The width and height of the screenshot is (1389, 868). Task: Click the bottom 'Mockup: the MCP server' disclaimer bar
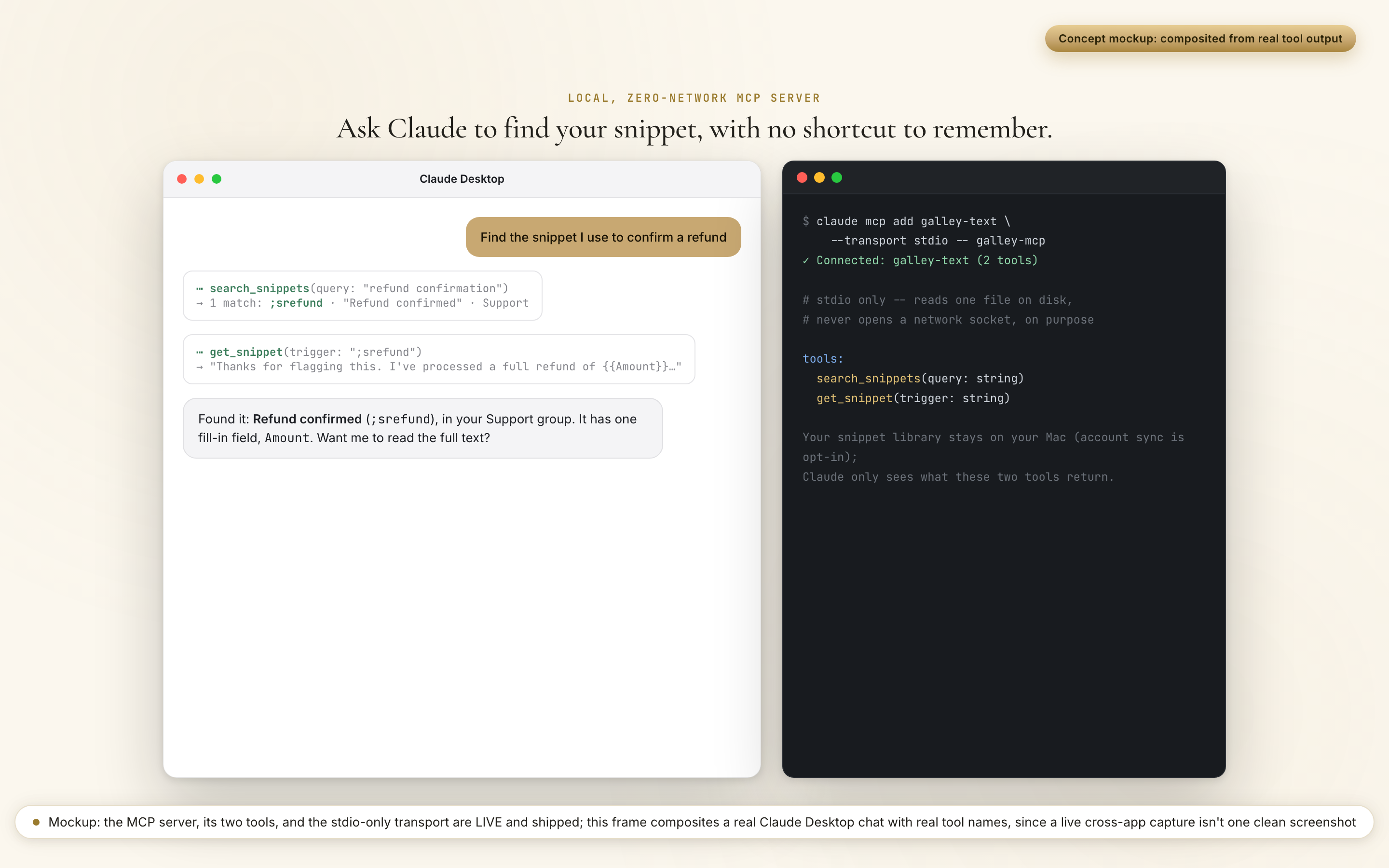click(694, 822)
